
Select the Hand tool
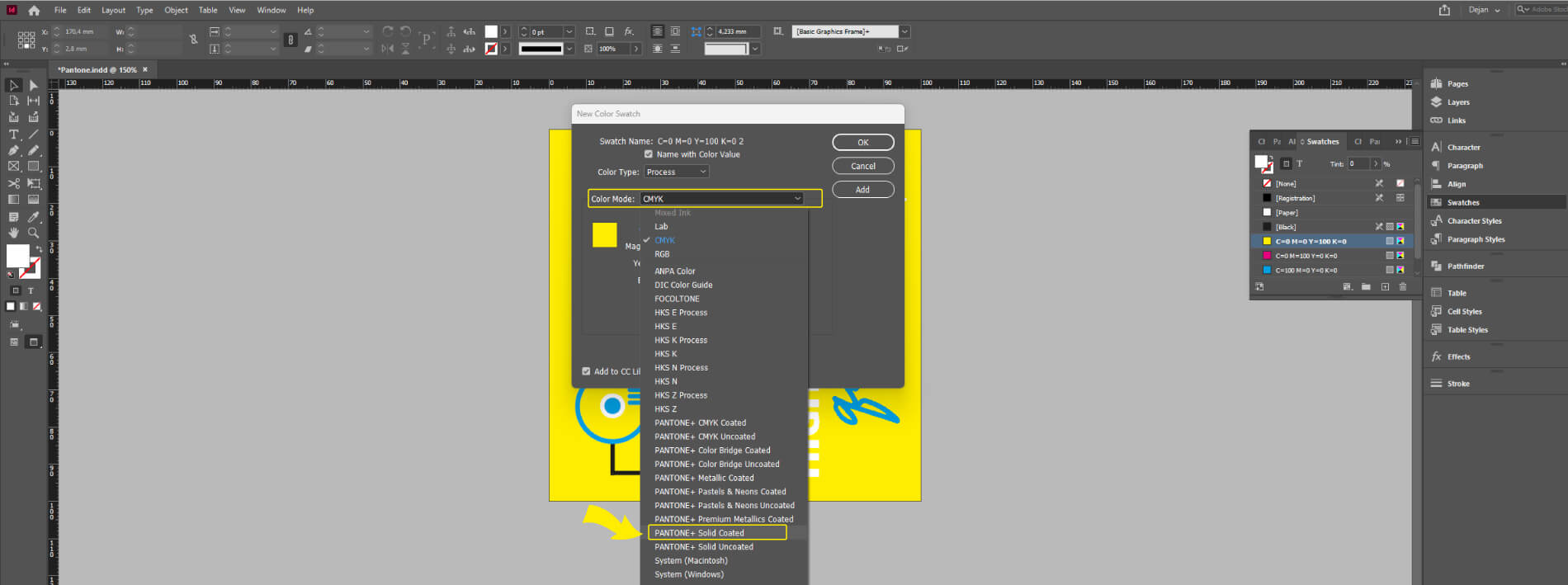point(13,234)
